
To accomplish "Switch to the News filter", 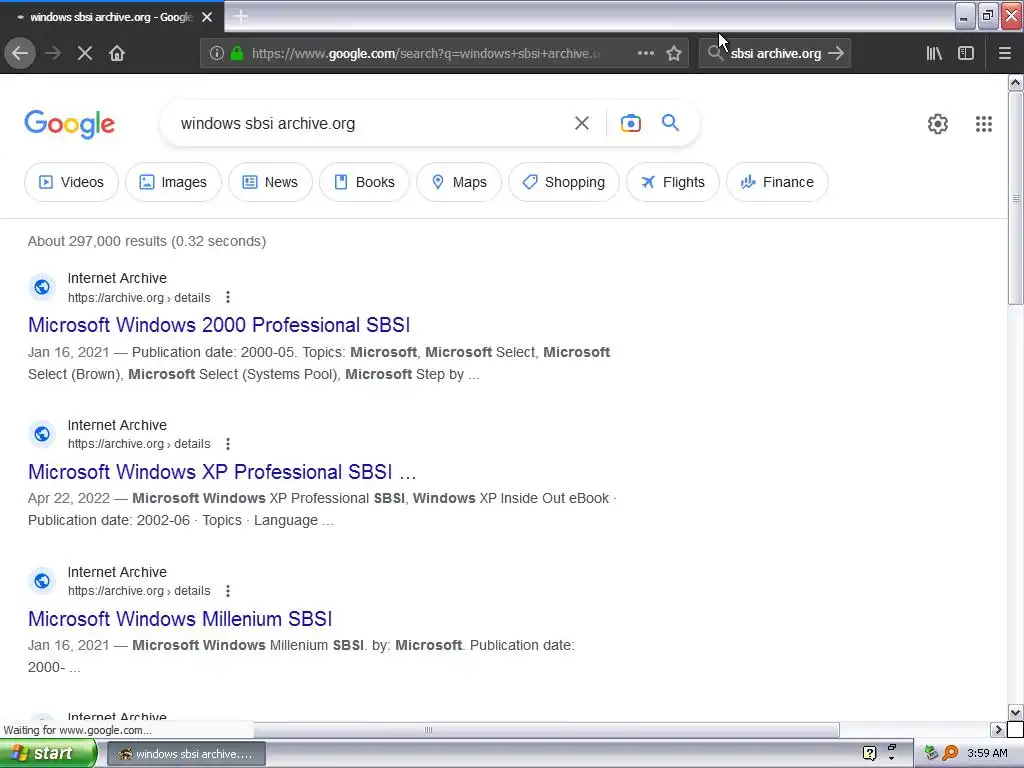I will pos(270,182).
